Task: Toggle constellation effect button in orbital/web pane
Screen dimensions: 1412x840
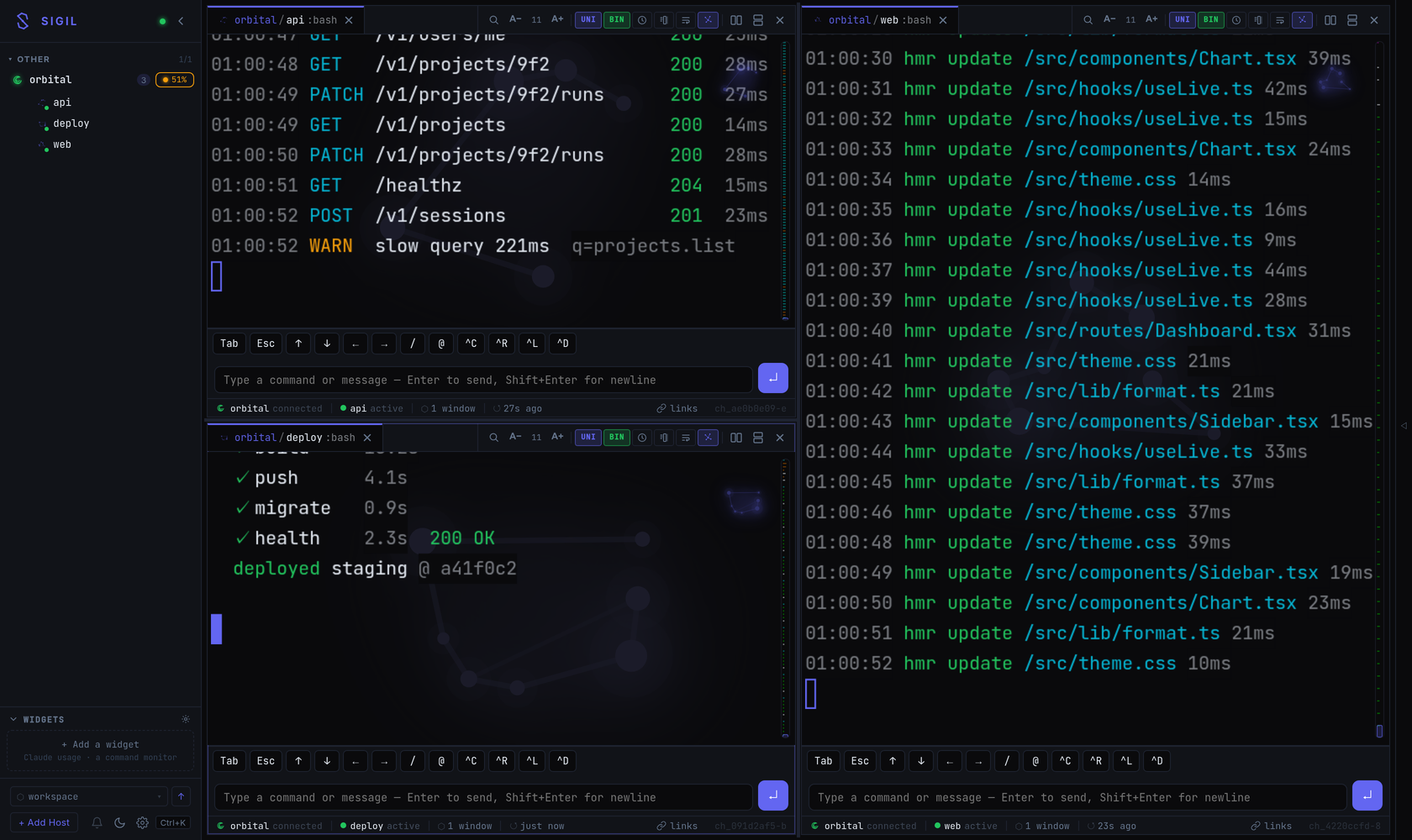Action: point(1303,20)
